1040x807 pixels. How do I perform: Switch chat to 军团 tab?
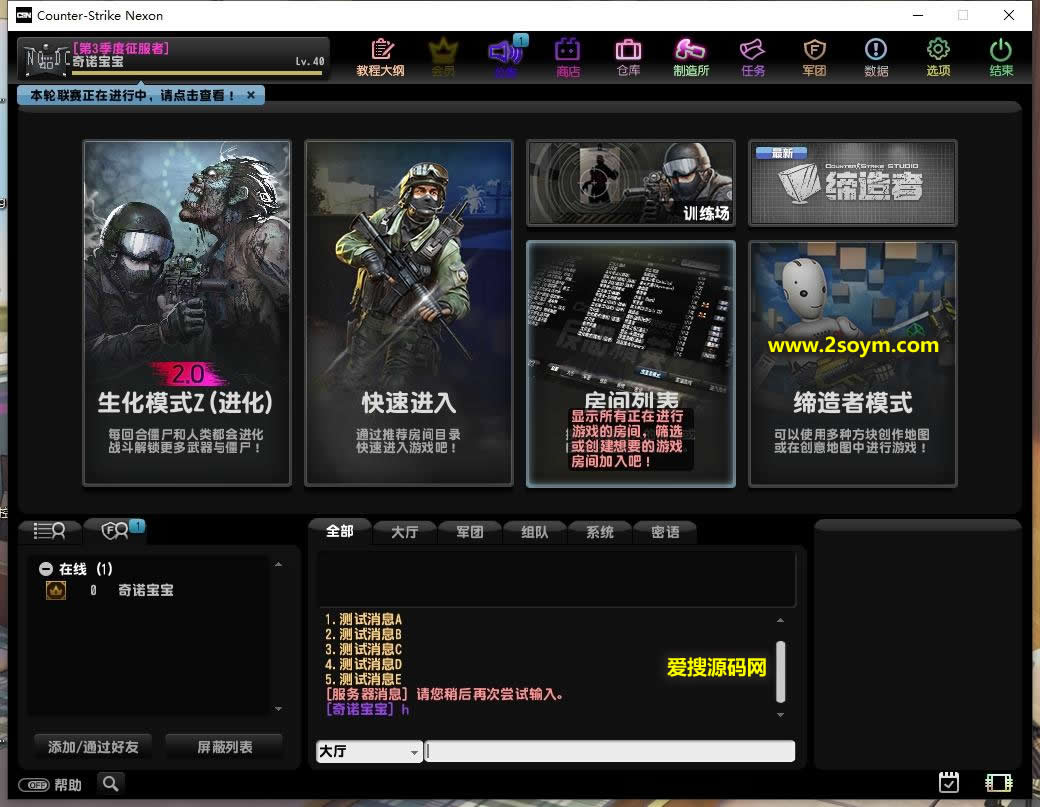(x=469, y=532)
